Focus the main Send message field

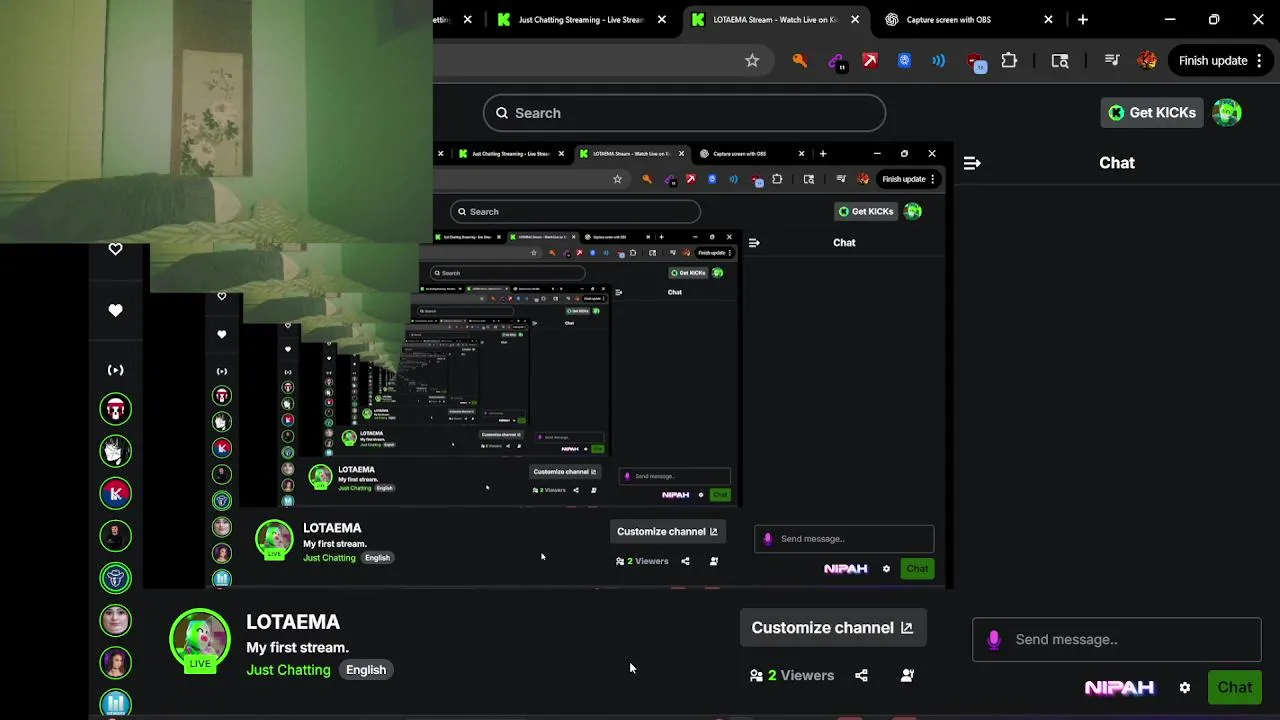[1116, 640]
